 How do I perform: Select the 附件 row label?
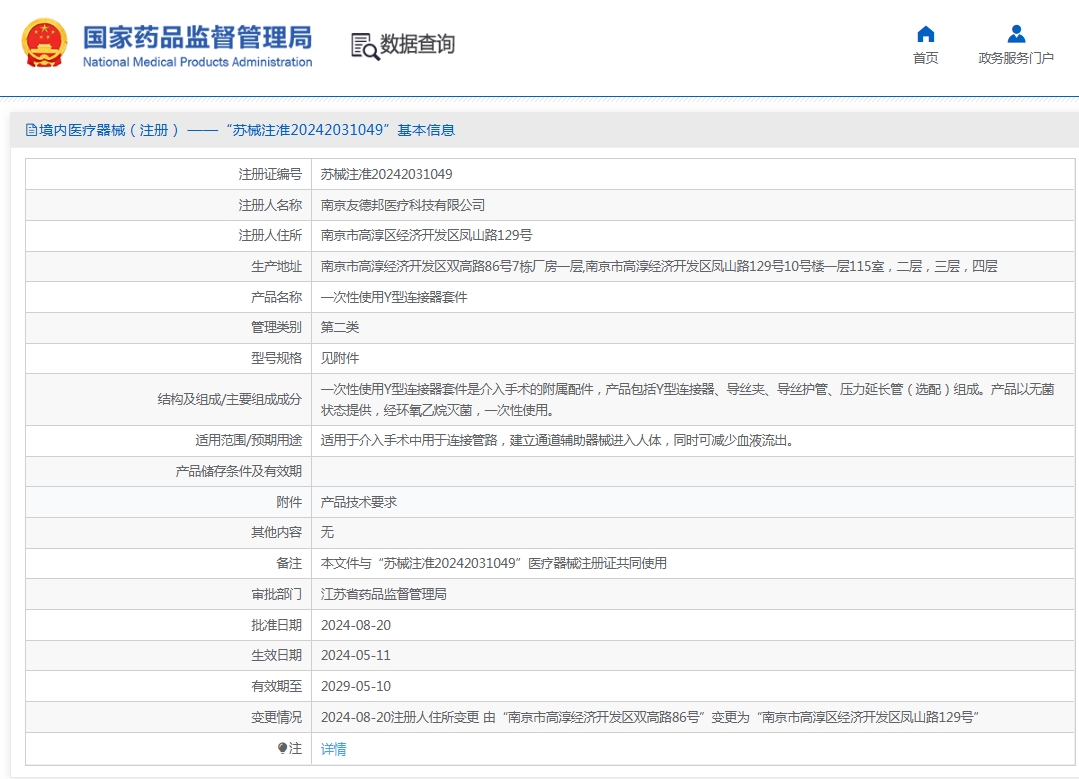[289, 502]
